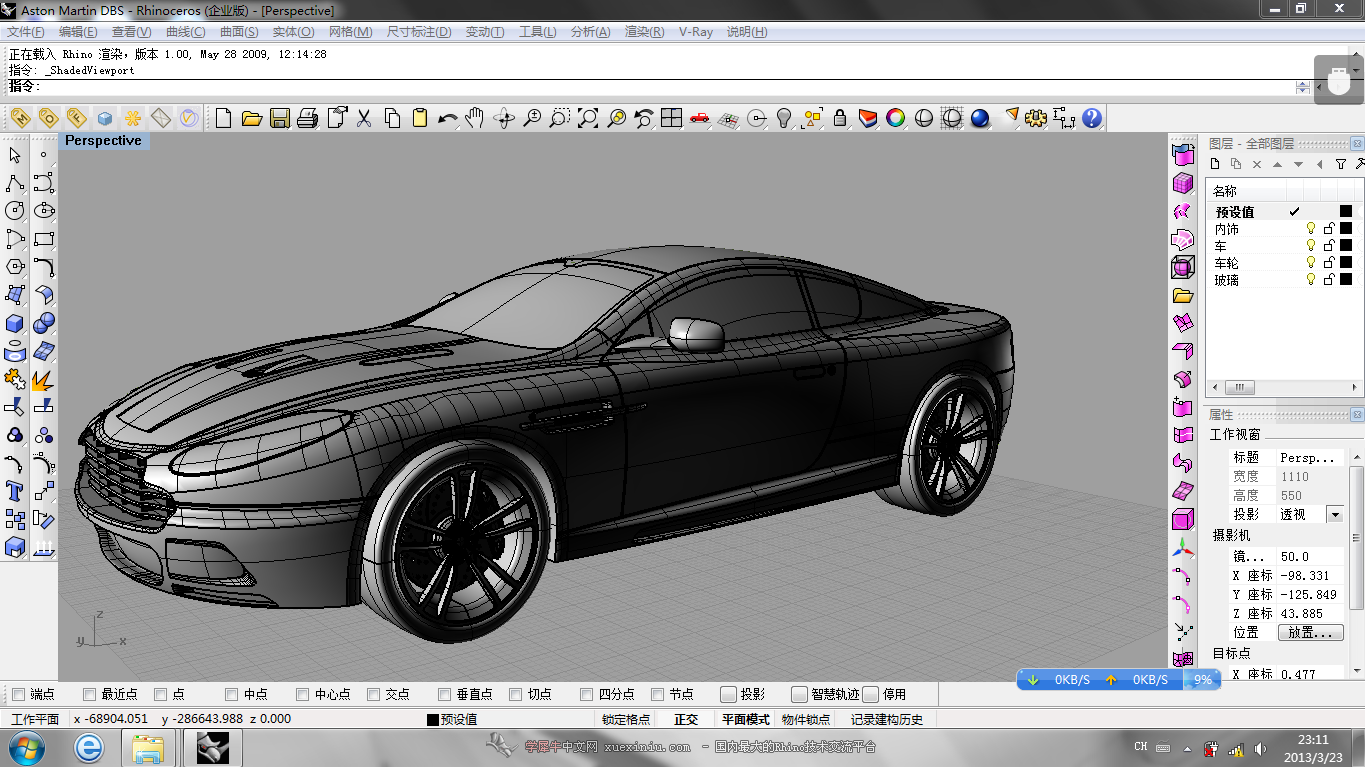Click the Lock padlock icon in toolbar
Image resolution: width=1365 pixels, height=767 pixels.
(x=840, y=118)
